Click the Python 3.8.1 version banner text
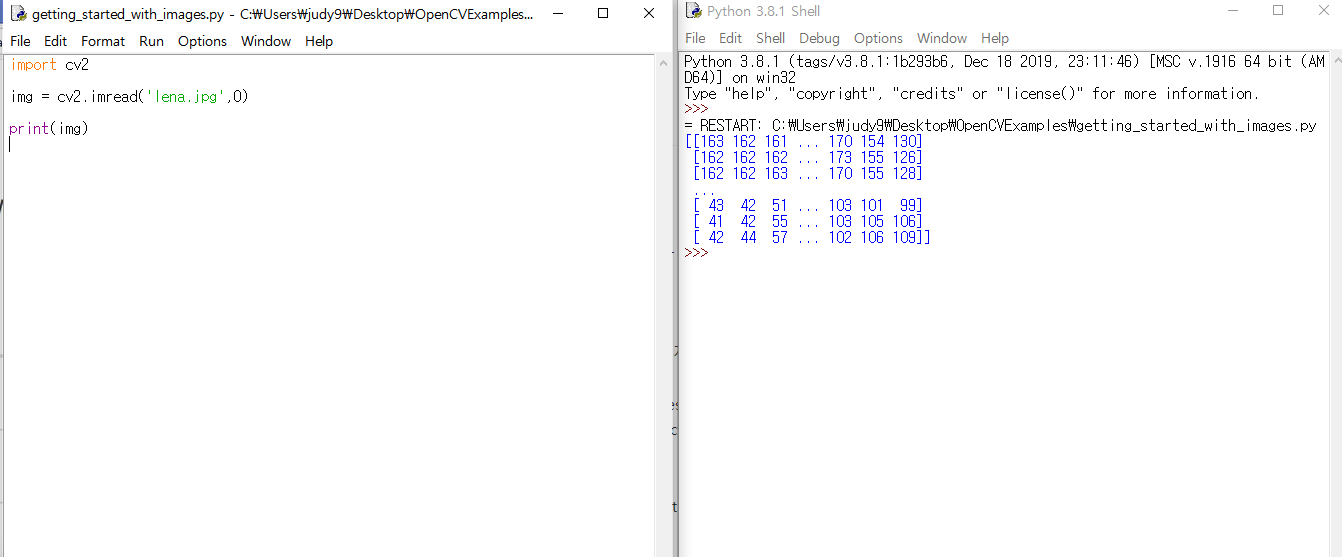The image size is (1342, 557). click(1004, 69)
